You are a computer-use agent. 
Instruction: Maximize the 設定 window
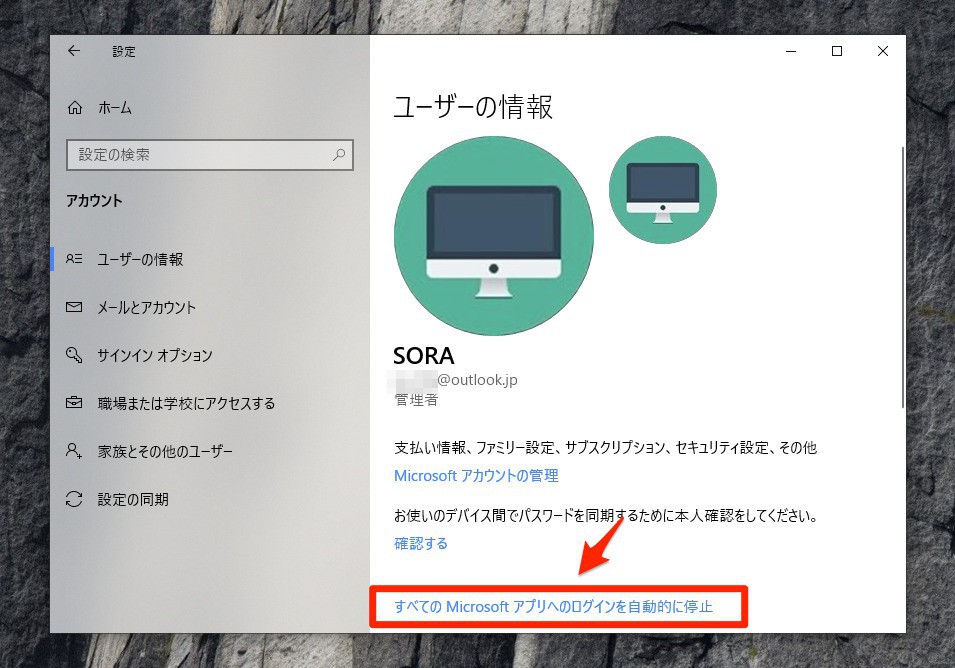[x=837, y=51]
